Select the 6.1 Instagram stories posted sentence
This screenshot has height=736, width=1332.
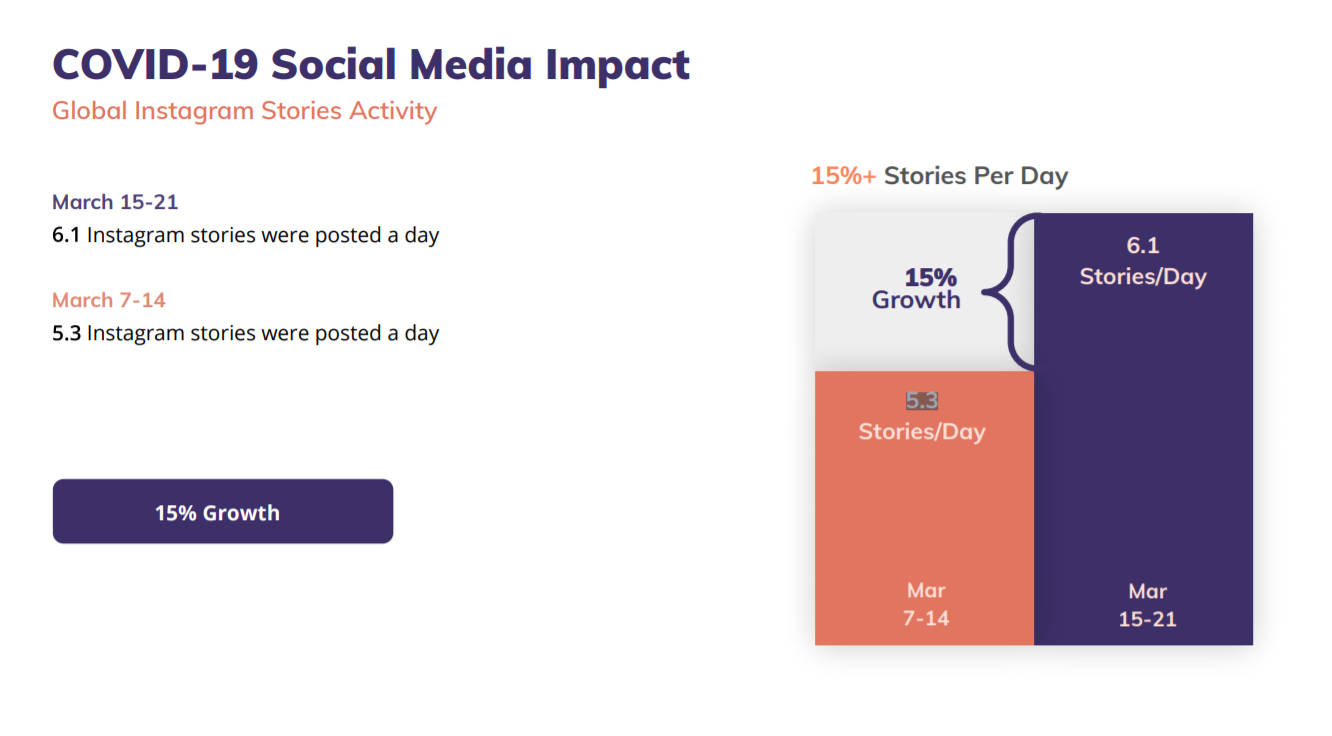[x=246, y=236]
